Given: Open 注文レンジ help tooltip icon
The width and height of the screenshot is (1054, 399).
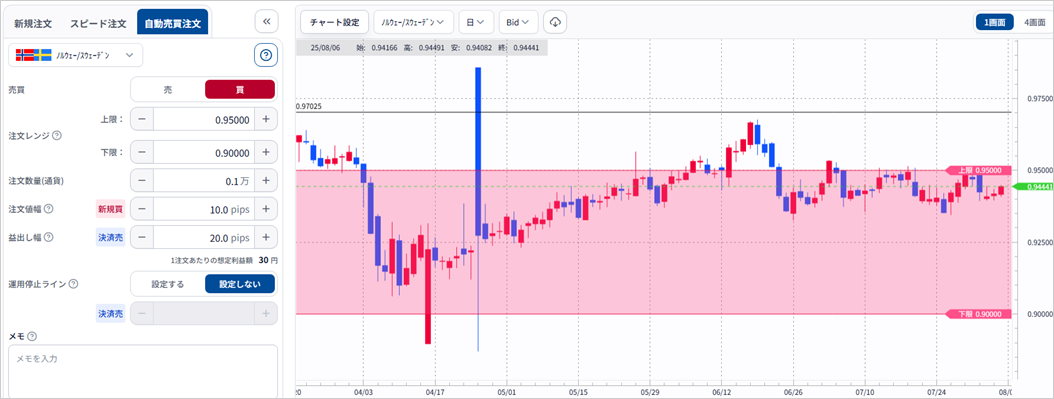Looking at the screenshot, I should click(x=56, y=135).
